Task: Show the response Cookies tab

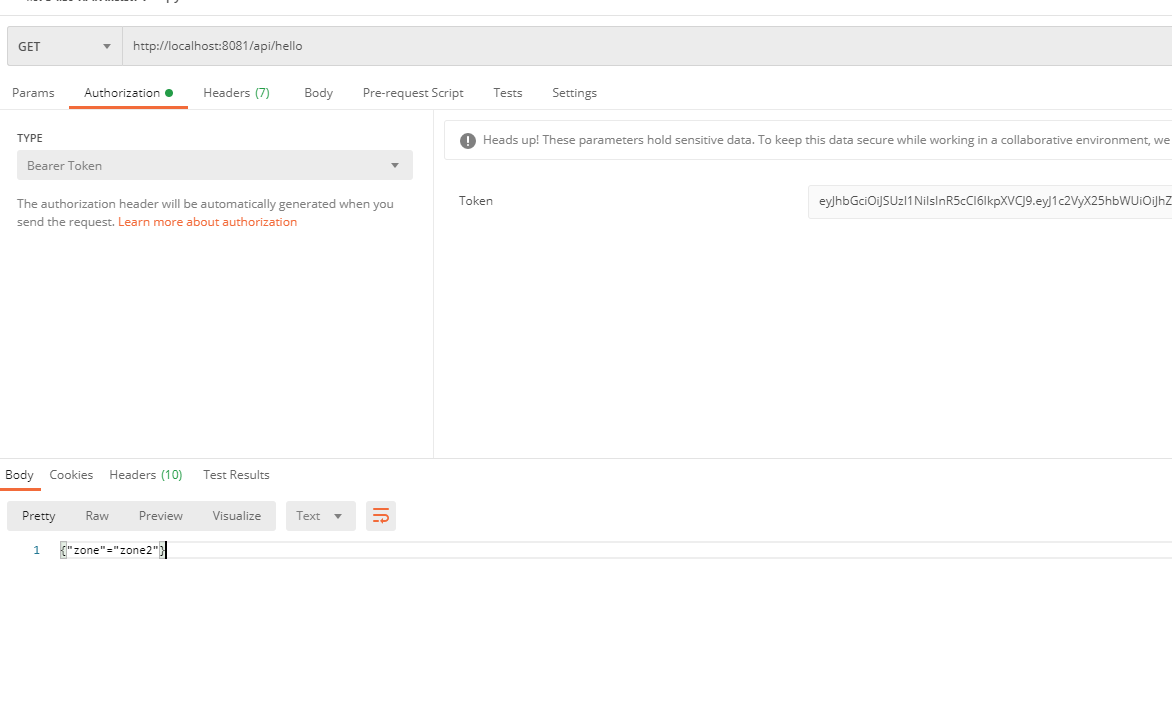Action: click(71, 475)
